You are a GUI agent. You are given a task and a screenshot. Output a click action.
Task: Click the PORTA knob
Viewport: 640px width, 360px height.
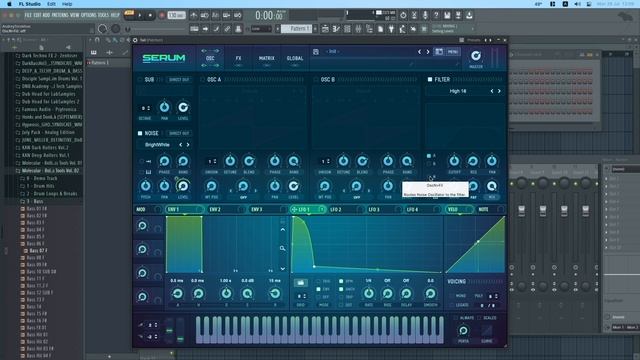(463, 330)
